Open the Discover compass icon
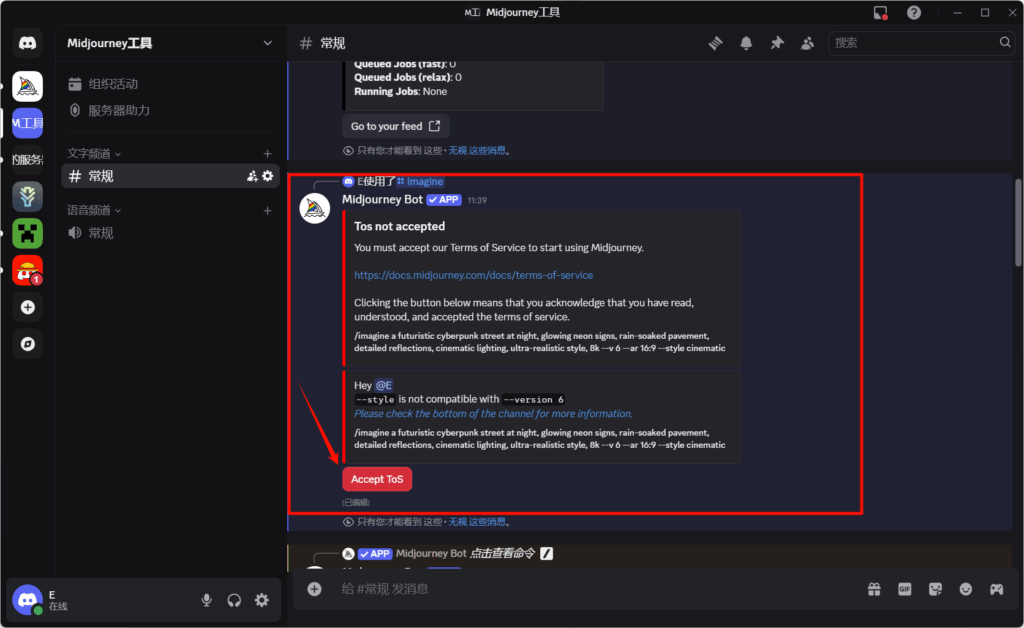Screen dimensions: 1024x628 27,343
